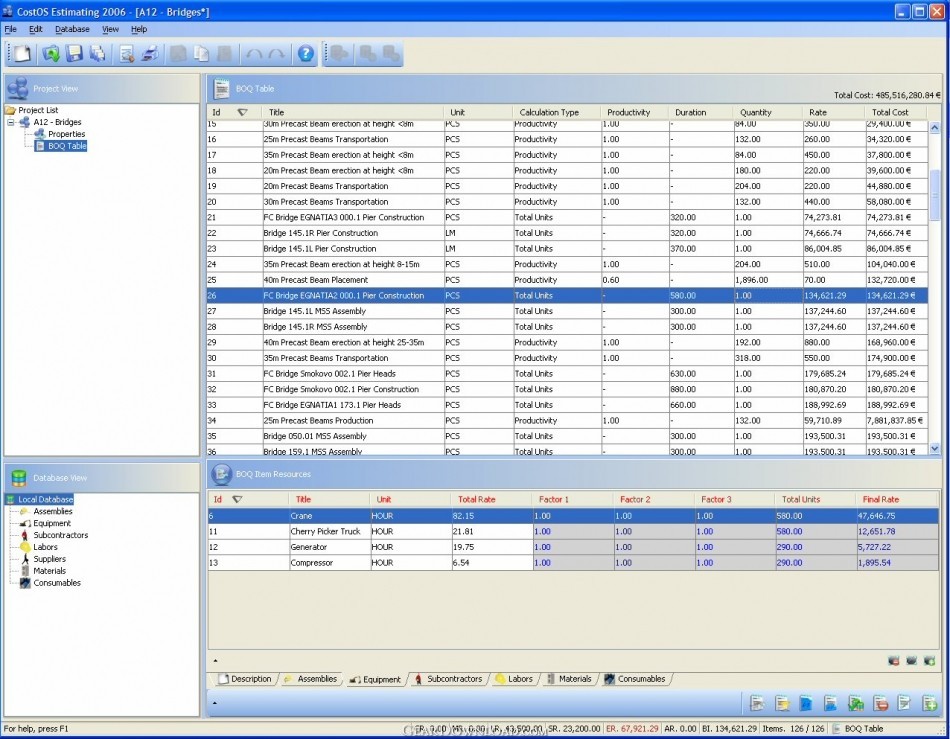Select the 40m Precast Beam Placement row
This screenshot has height=739, width=950.
(567, 280)
